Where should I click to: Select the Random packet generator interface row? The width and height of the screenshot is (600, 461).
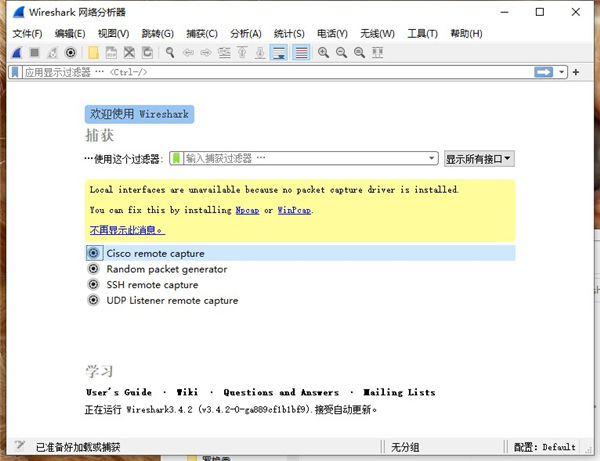(x=300, y=269)
